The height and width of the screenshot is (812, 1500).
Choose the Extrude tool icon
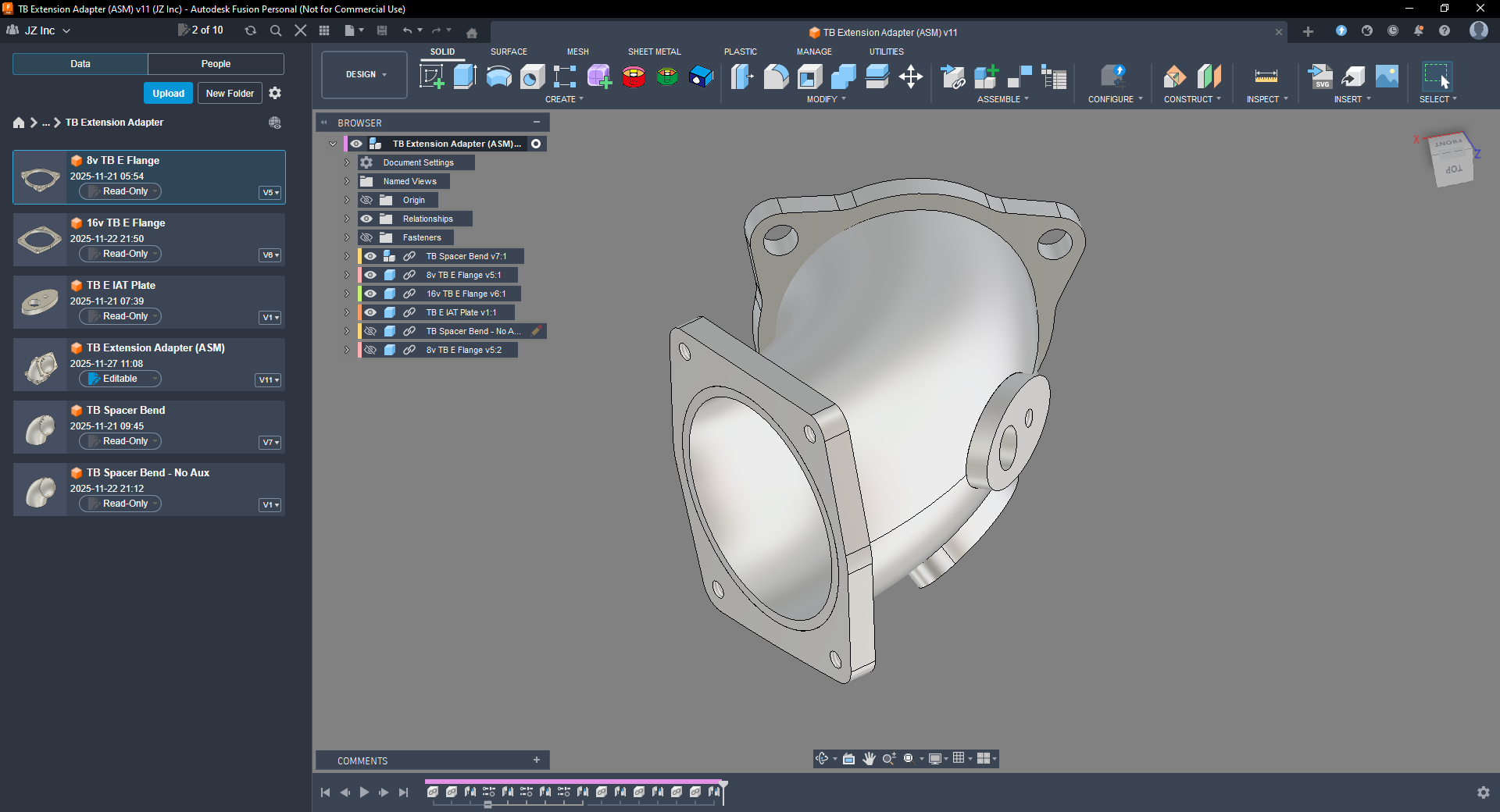[465, 77]
